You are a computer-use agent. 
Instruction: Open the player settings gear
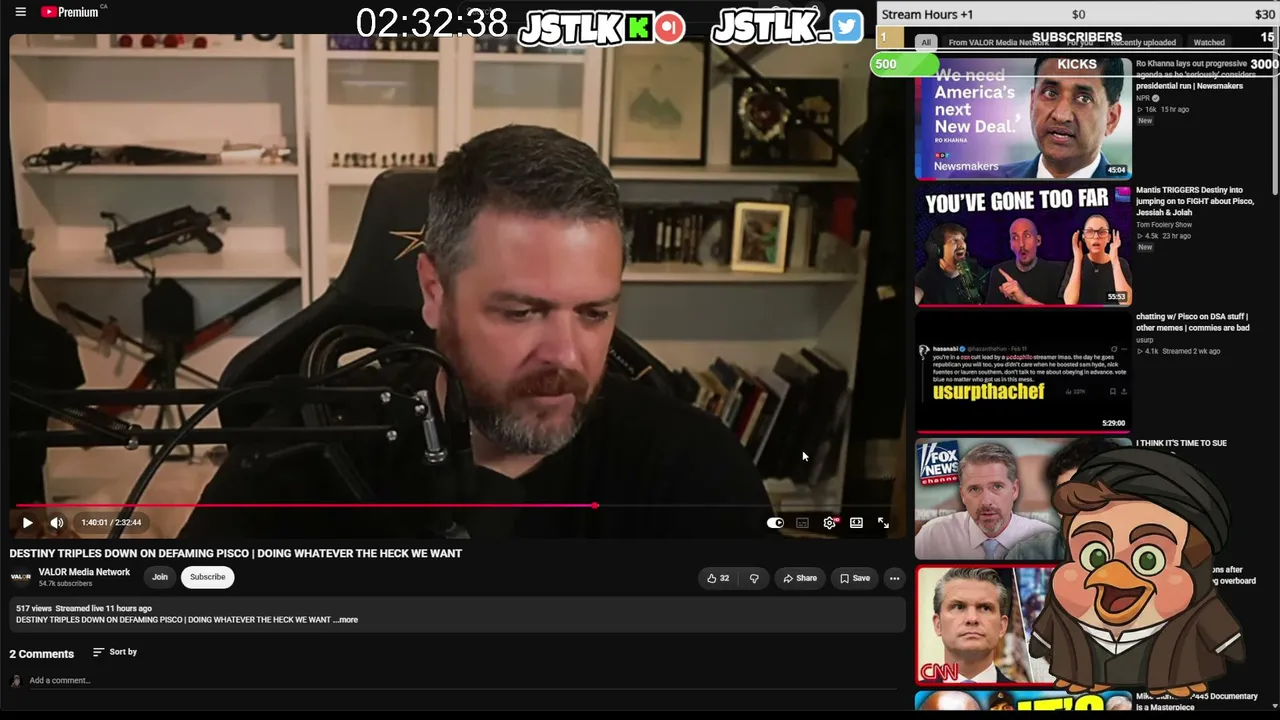829,522
